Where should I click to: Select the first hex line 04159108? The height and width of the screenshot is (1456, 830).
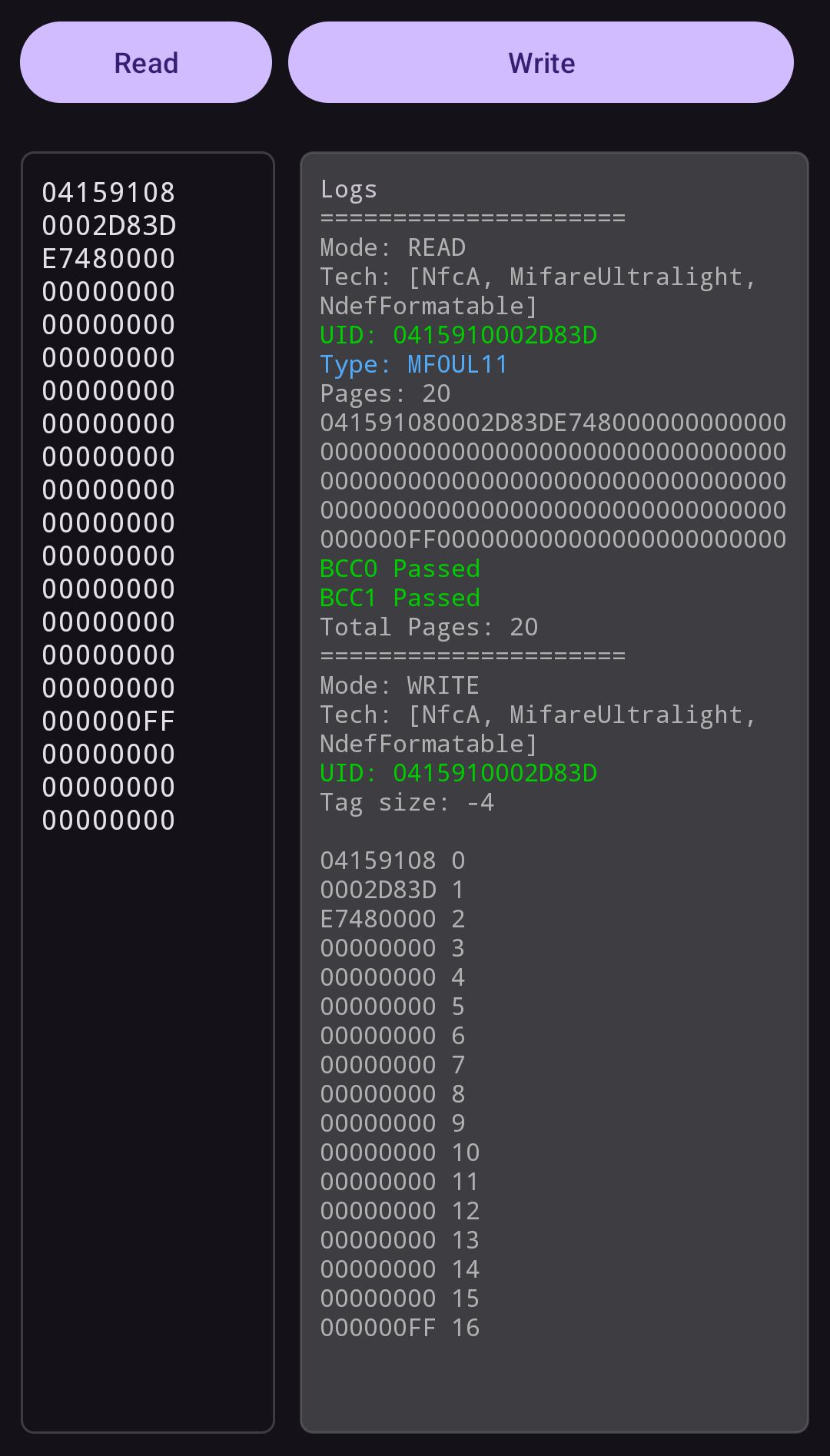[x=108, y=193]
